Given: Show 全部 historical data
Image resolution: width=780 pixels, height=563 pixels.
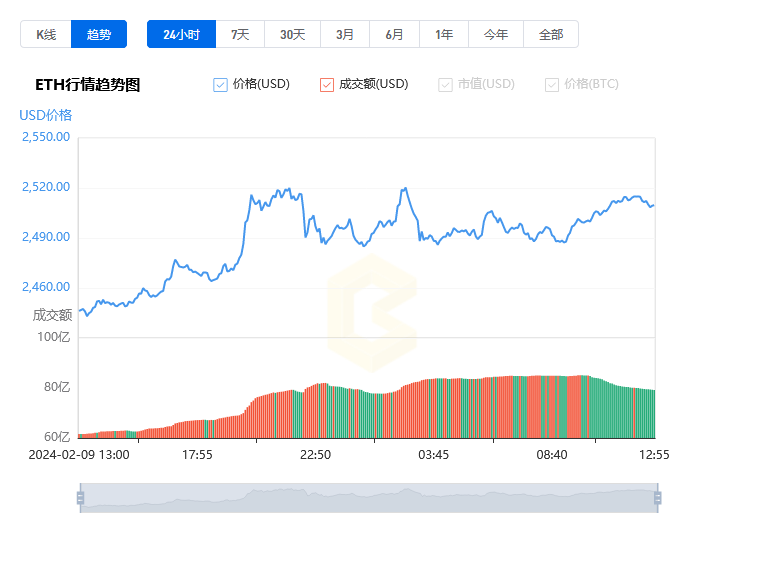Looking at the screenshot, I should click(551, 34).
